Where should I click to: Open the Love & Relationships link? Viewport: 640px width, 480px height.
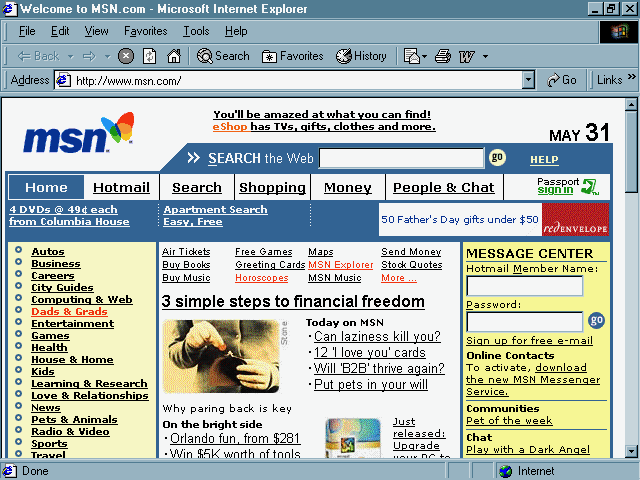pyautogui.click(x=90, y=396)
